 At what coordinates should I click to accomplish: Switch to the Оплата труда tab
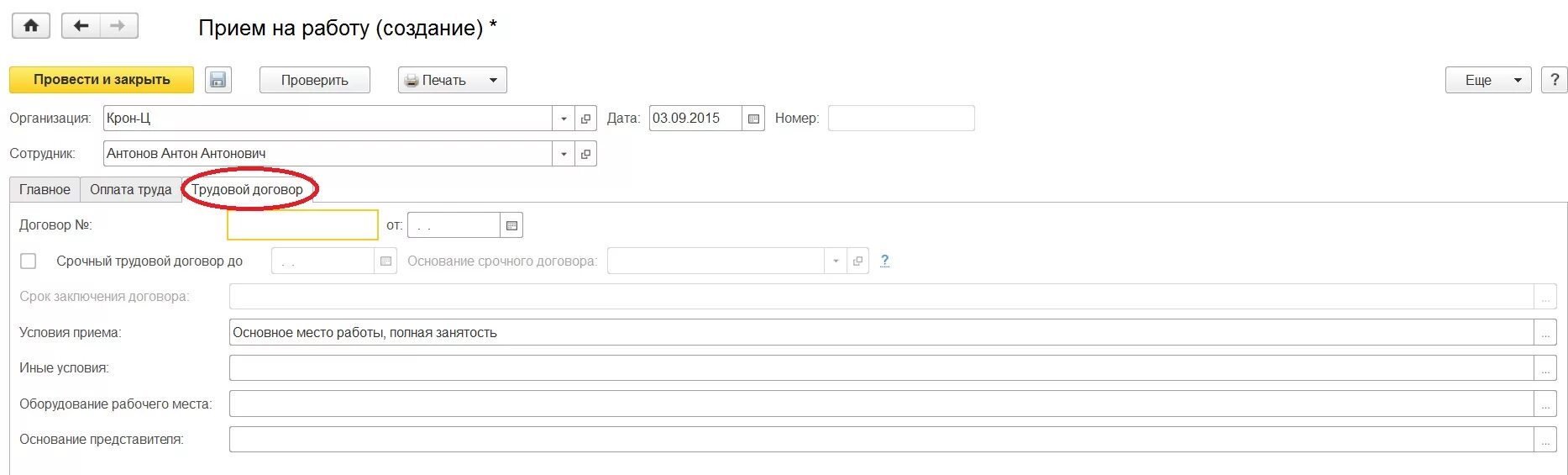[131, 190]
